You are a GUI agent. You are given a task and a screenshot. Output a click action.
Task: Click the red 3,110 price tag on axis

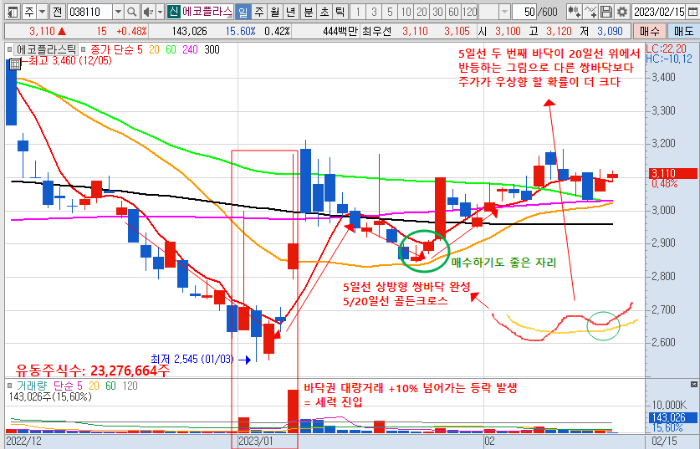[x=673, y=173]
